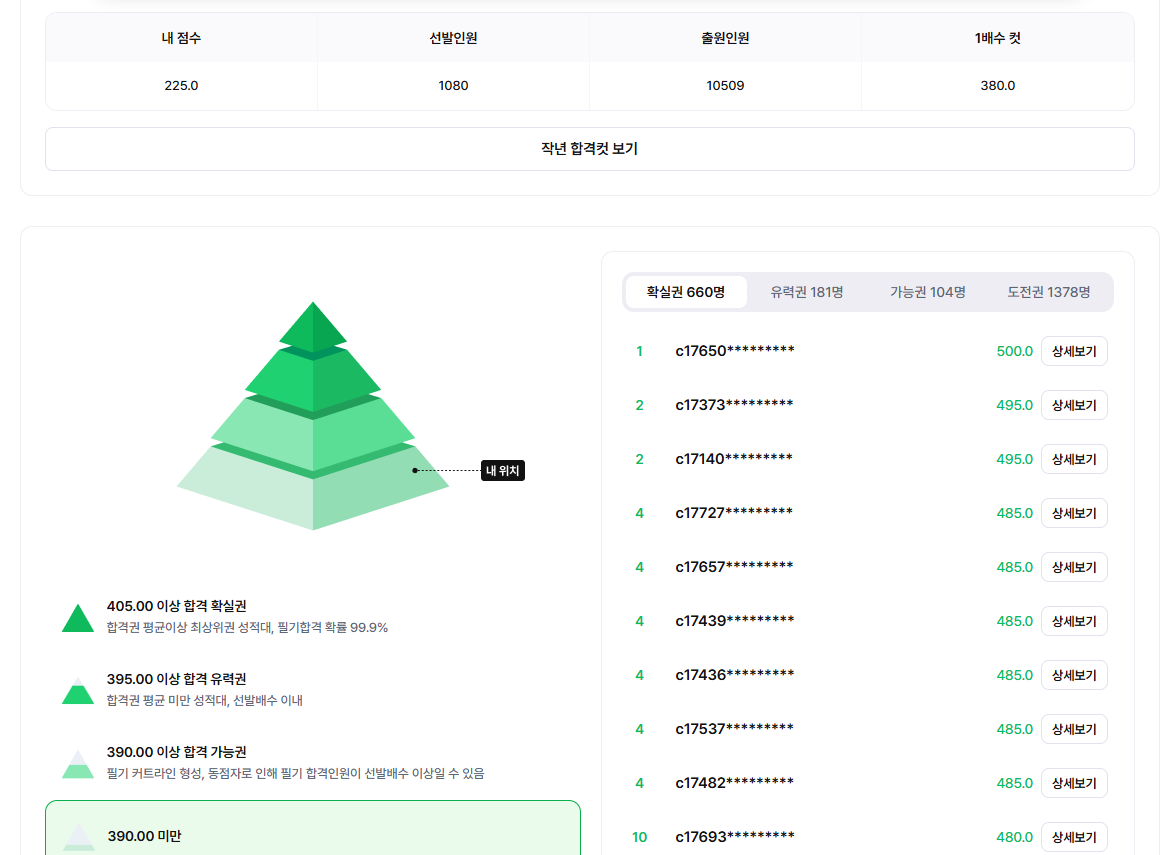
Task: Click the 내 점수 column header
Action: pyautogui.click(x=182, y=38)
